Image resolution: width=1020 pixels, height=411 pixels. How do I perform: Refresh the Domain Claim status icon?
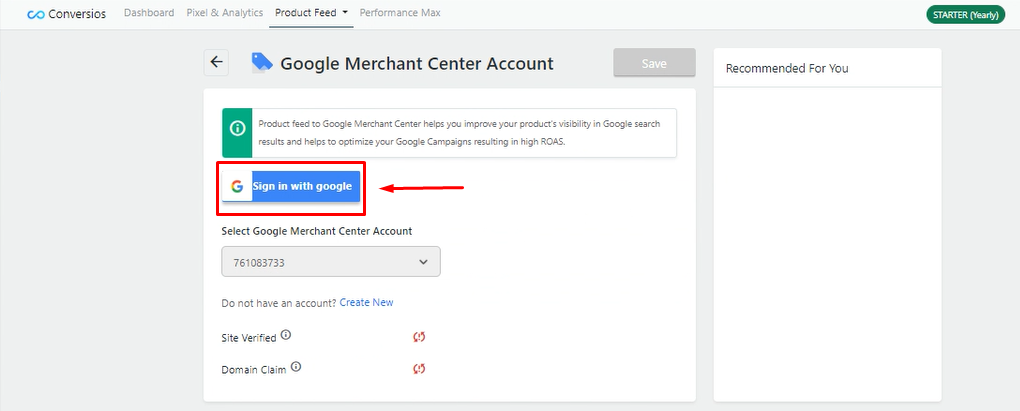pos(419,369)
